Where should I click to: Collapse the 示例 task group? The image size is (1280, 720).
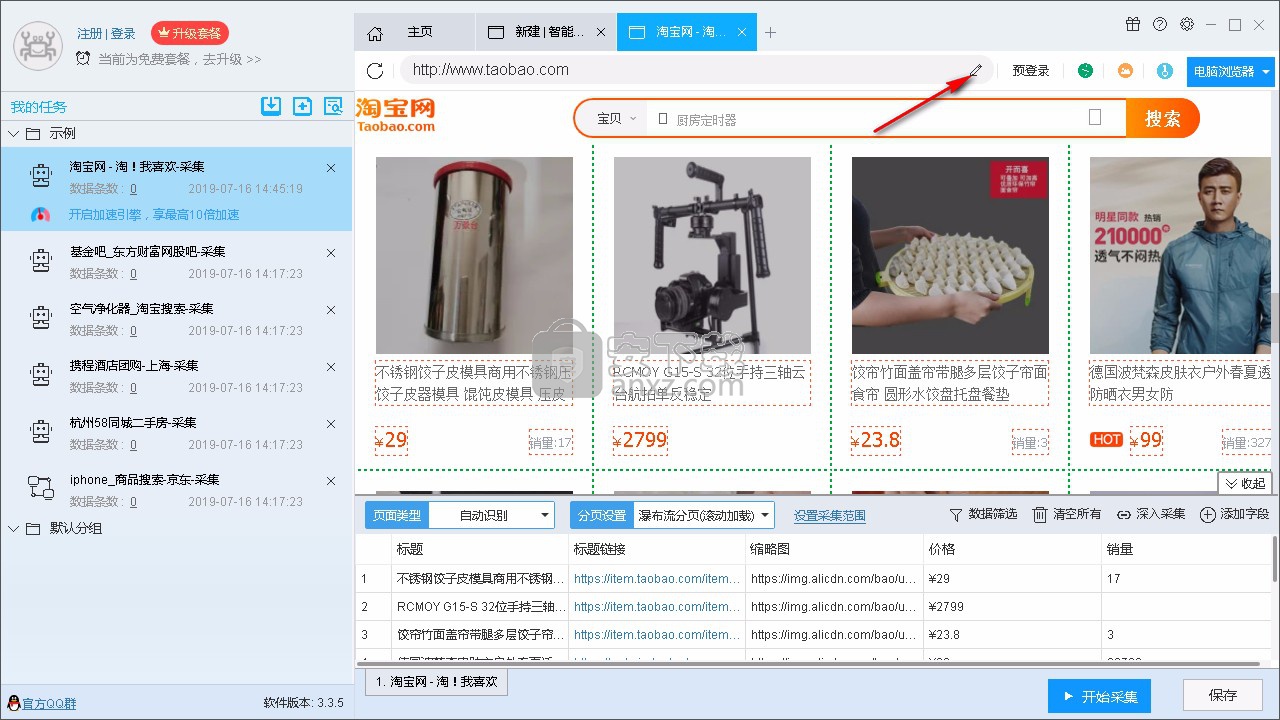(14, 133)
